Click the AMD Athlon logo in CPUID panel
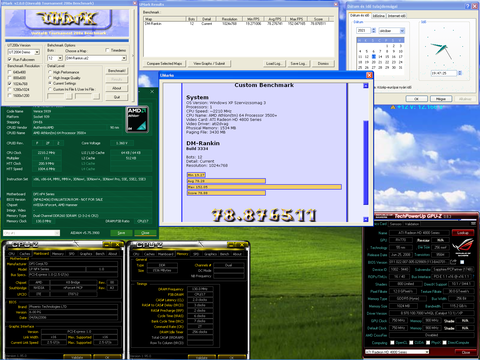Viewport: 480px width, 360px height. [137, 119]
